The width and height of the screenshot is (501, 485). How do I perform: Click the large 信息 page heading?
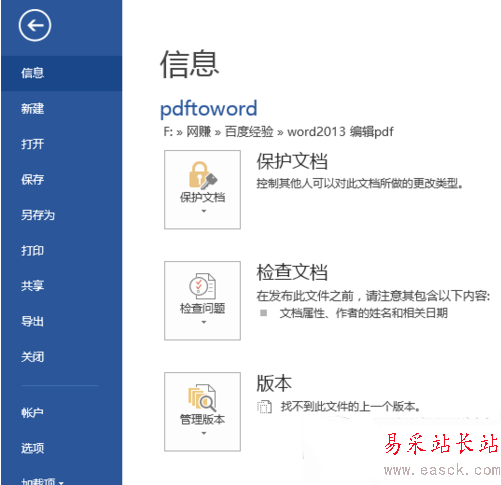click(189, 64)
